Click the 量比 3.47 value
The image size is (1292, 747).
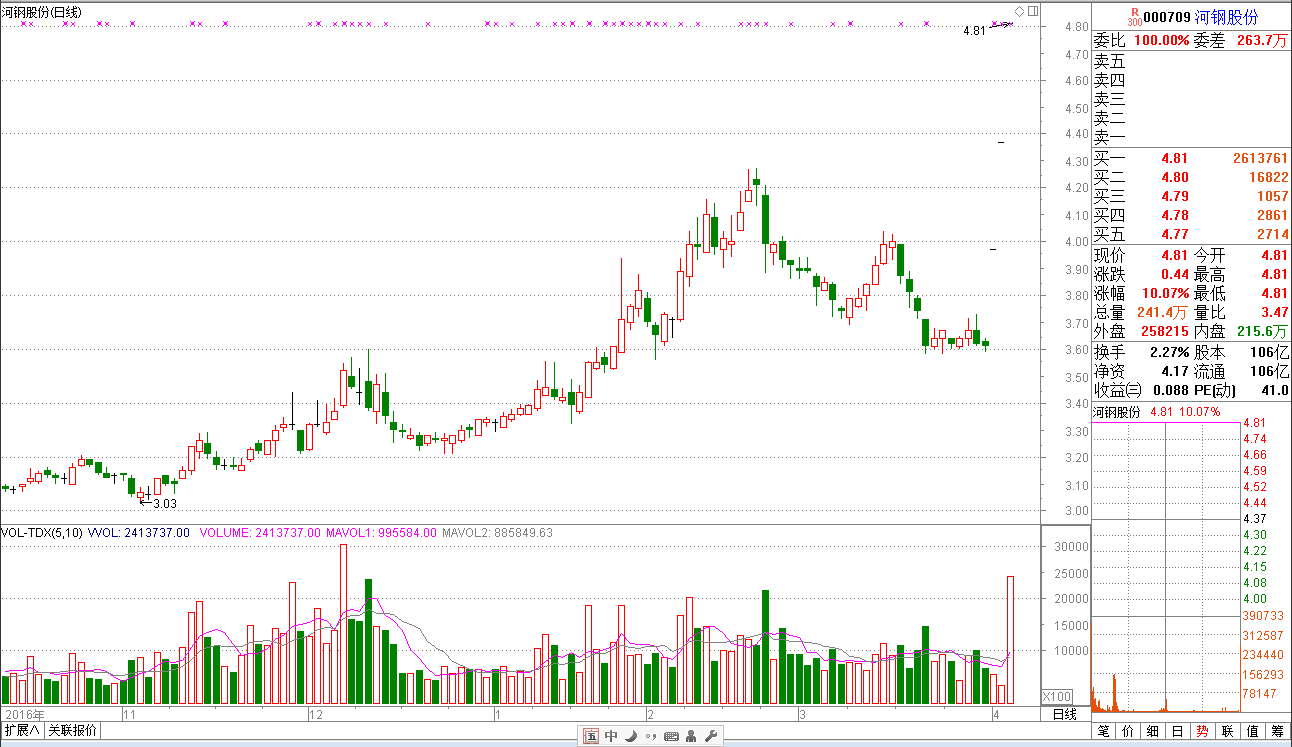click(x=1274, y=313)
